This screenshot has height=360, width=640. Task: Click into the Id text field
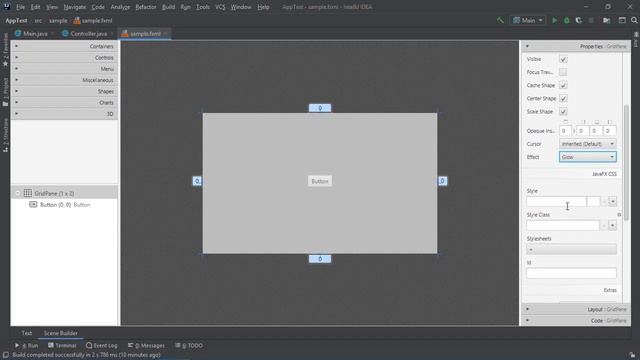coord(571,273)
